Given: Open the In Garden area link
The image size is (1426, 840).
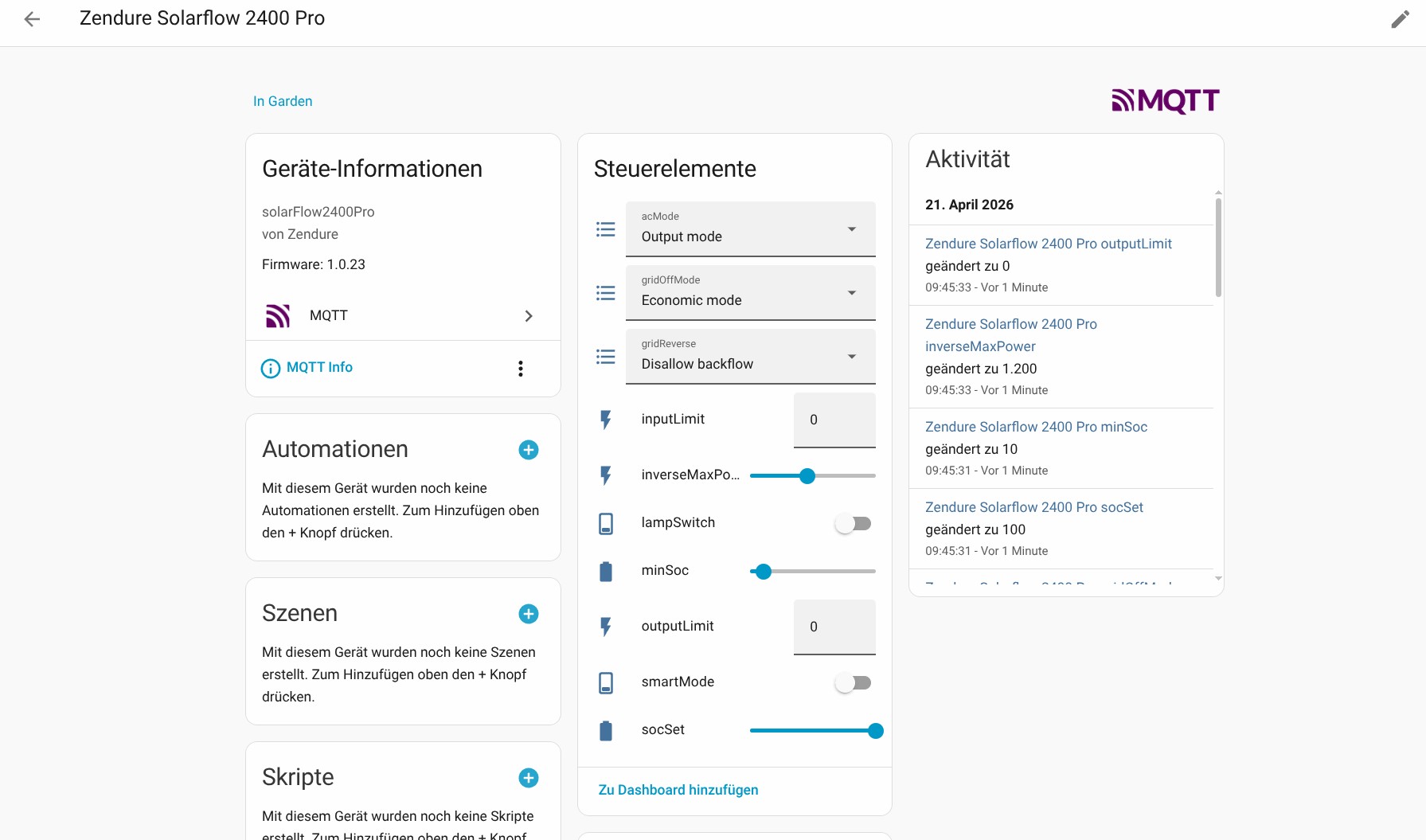Looking at the screenshot, I should (x=283, y=101).
